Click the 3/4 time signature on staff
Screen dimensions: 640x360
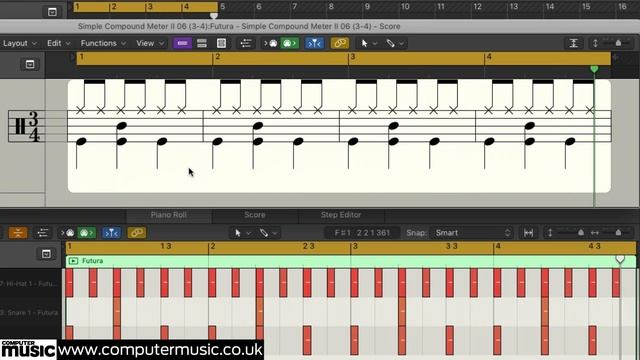click(x=34, y=127)
